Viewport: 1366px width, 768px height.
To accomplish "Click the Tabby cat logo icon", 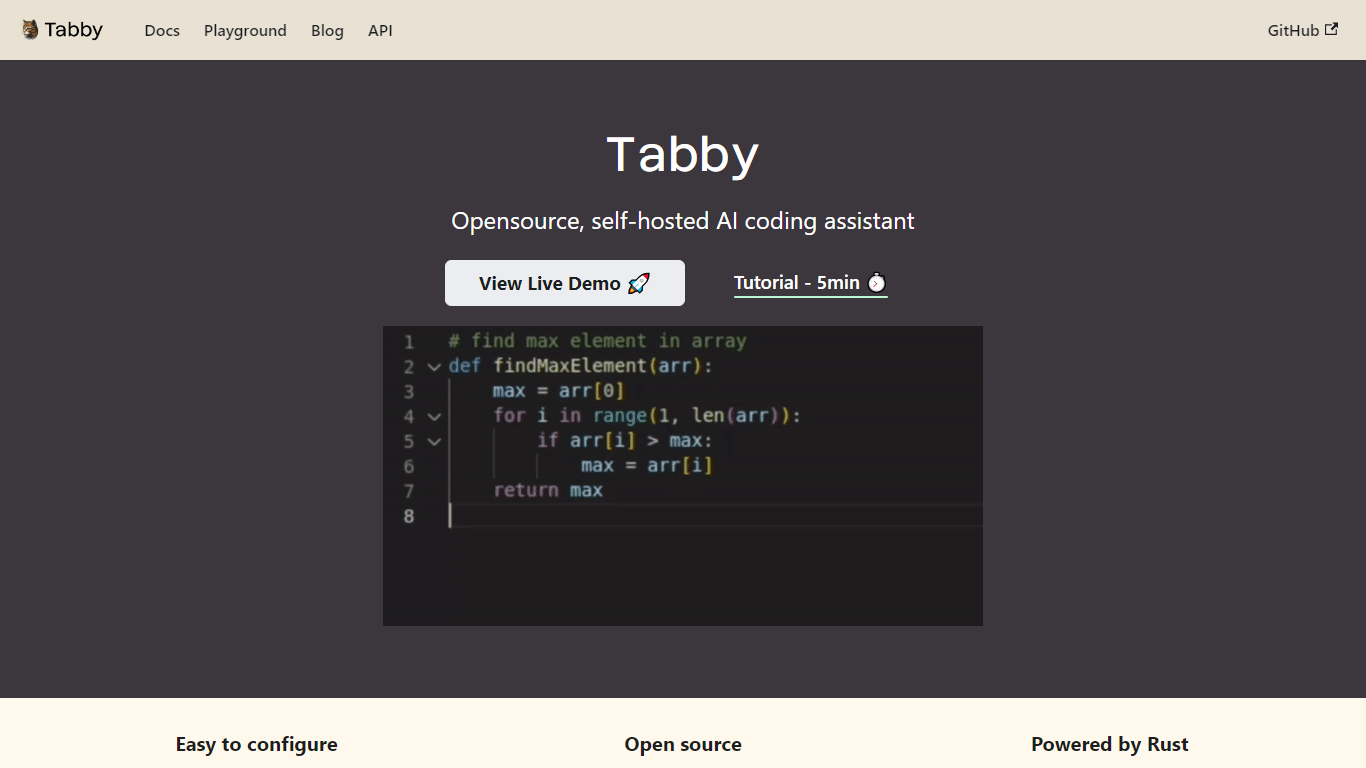I will click(x=27, y=29).
